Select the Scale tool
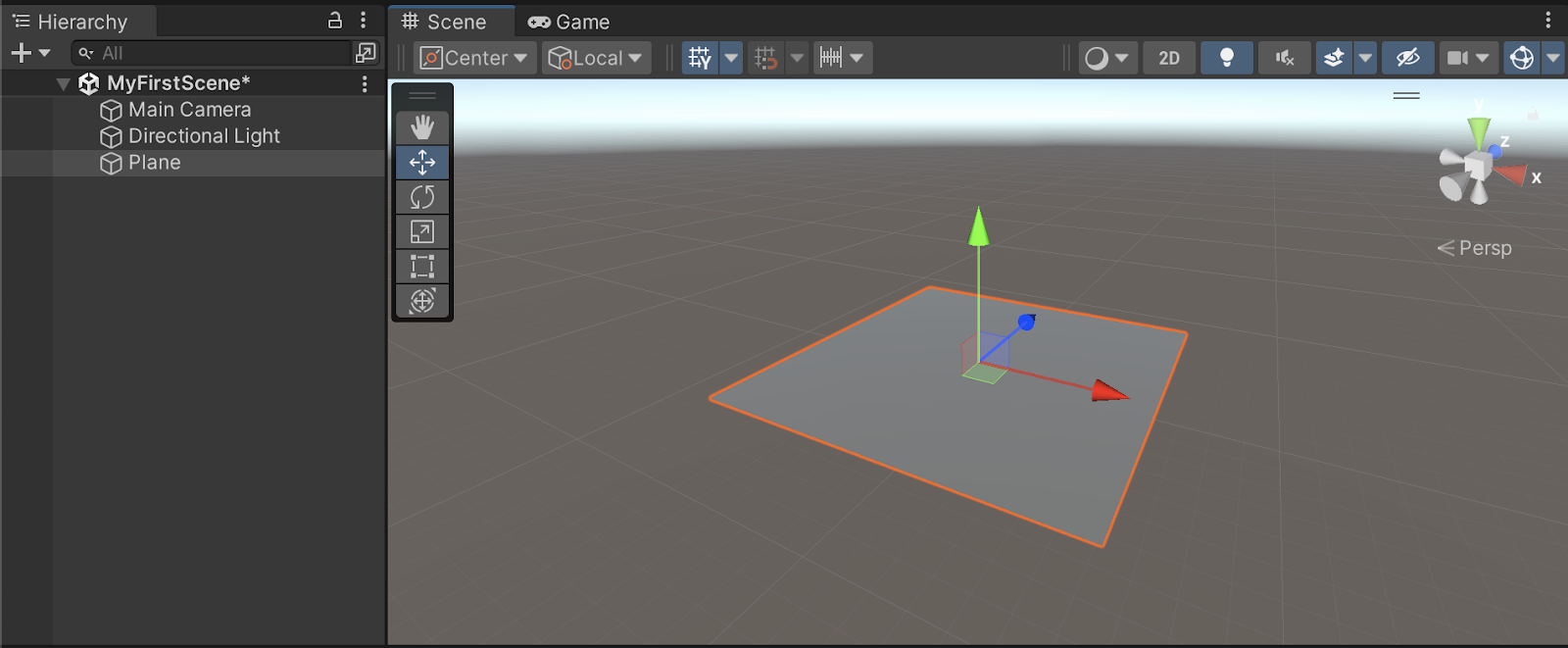Screen dimensions: 1568x648 (x=422, y=232)
